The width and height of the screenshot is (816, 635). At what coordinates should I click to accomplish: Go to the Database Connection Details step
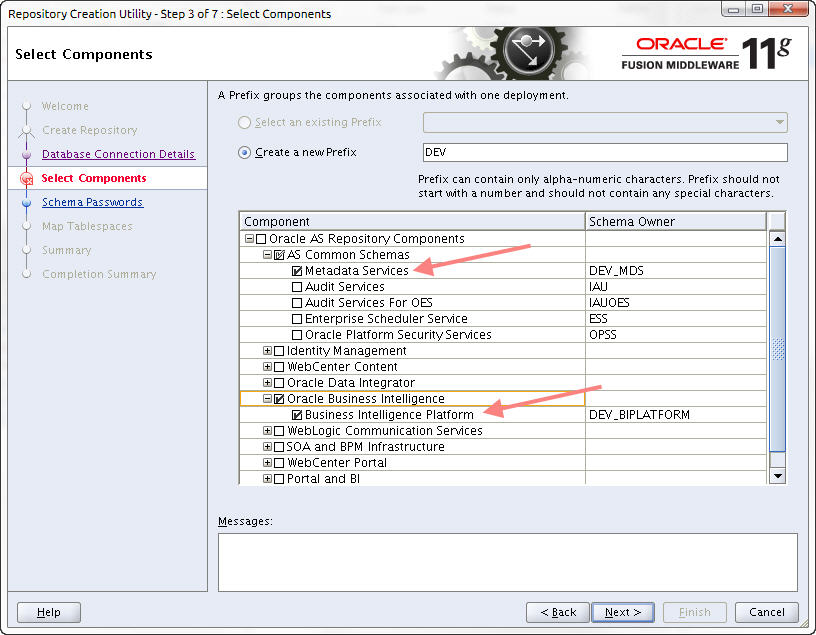coord(119,154)
